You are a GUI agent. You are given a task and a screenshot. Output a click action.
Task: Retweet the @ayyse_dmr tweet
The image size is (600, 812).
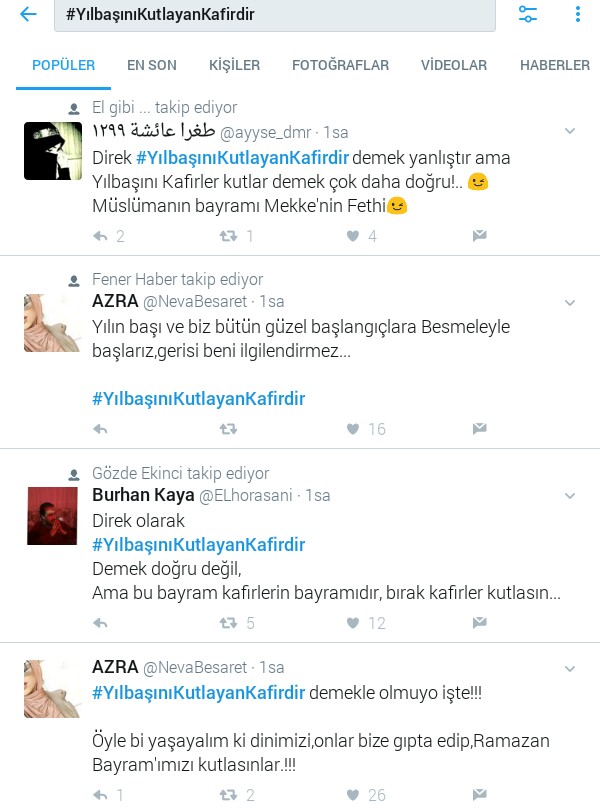[228, 236]
